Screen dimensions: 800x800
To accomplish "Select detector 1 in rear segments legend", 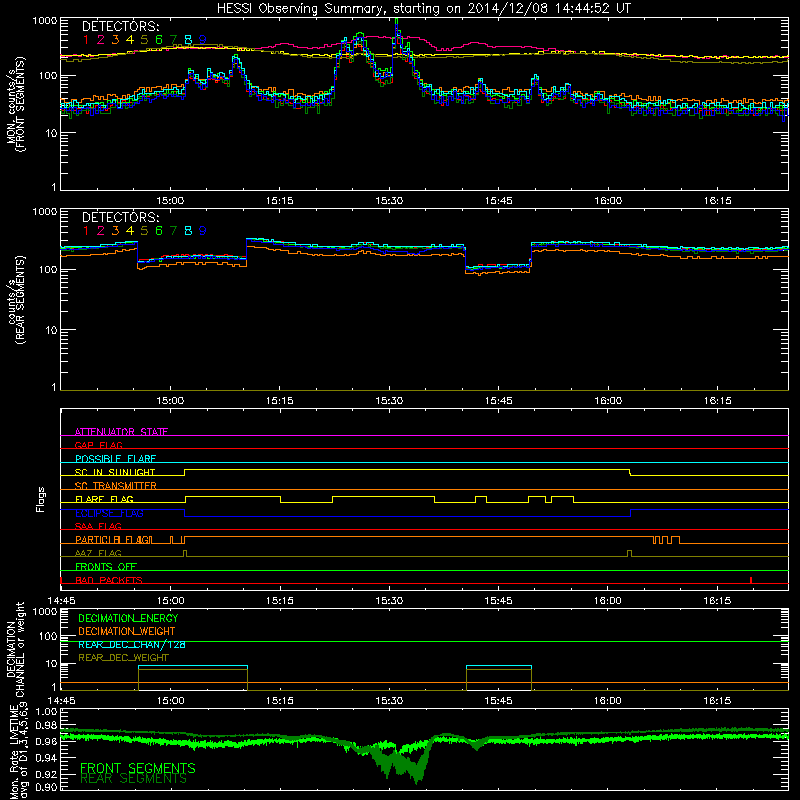I will click(x=86, y=231).
